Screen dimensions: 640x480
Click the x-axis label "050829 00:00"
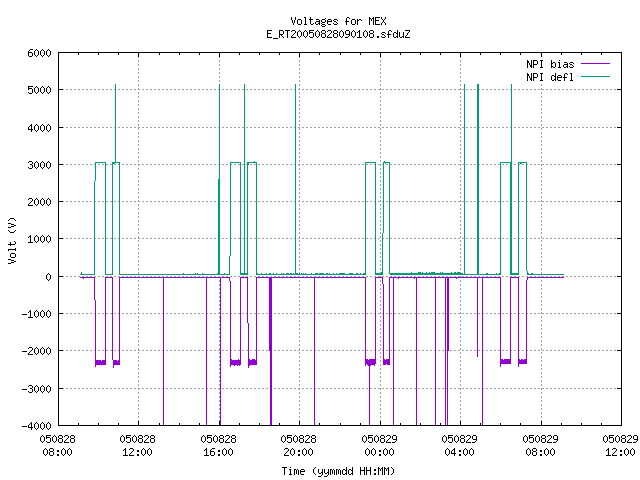click(x=379, y=446)
